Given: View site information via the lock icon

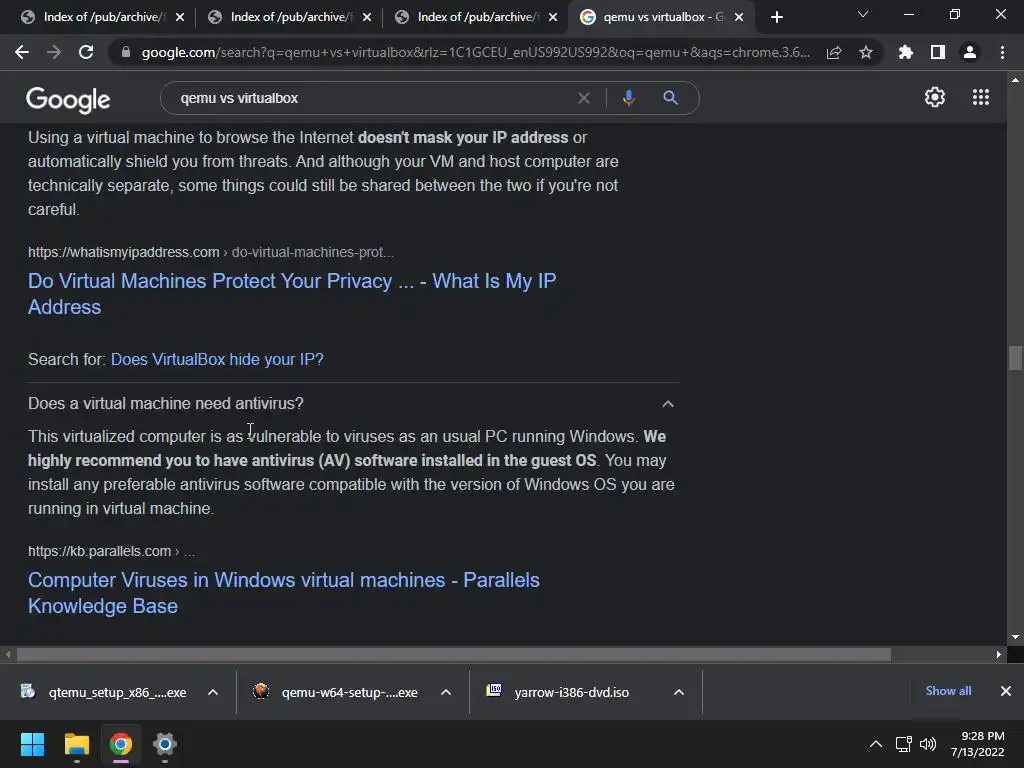Looking at the screenshot, I should click(x=126, y=52).
